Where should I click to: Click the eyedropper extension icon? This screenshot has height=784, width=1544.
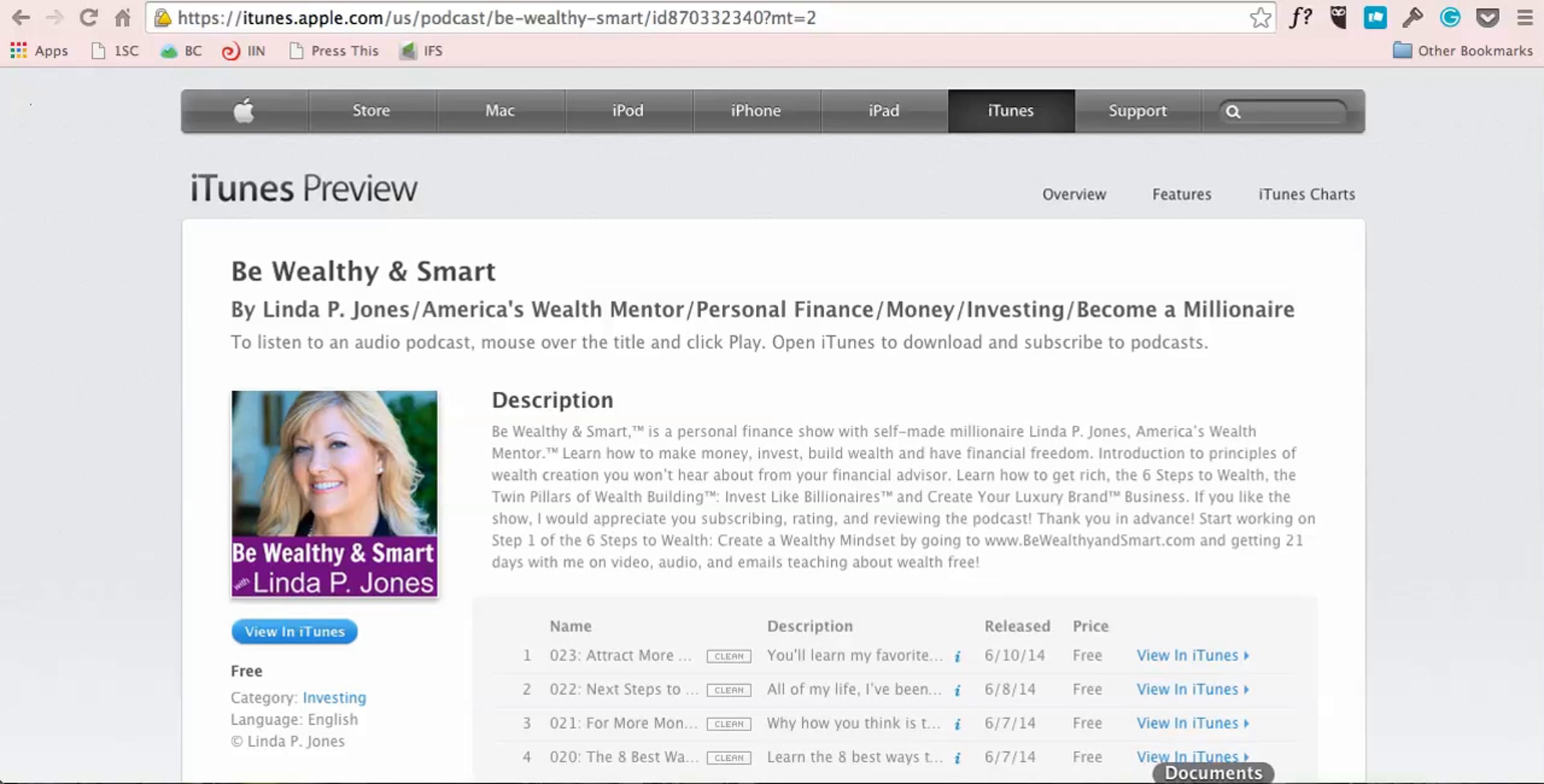coord(1413,17)
